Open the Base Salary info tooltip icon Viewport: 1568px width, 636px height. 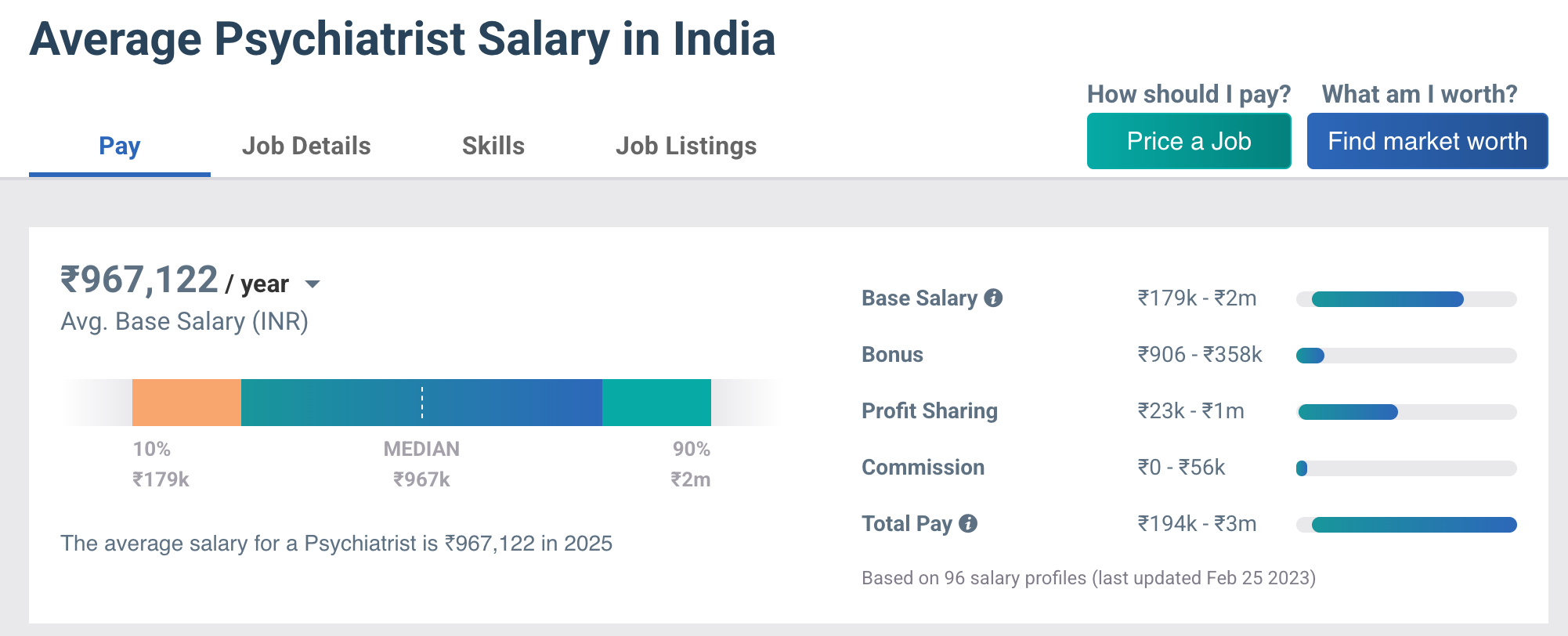tap(993, 298)
